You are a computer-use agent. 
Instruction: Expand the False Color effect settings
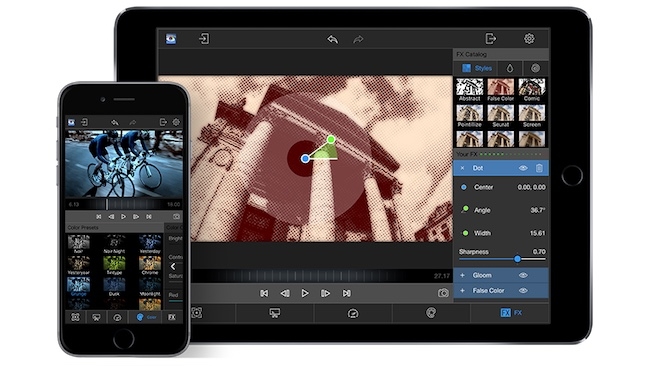[463, 291]
